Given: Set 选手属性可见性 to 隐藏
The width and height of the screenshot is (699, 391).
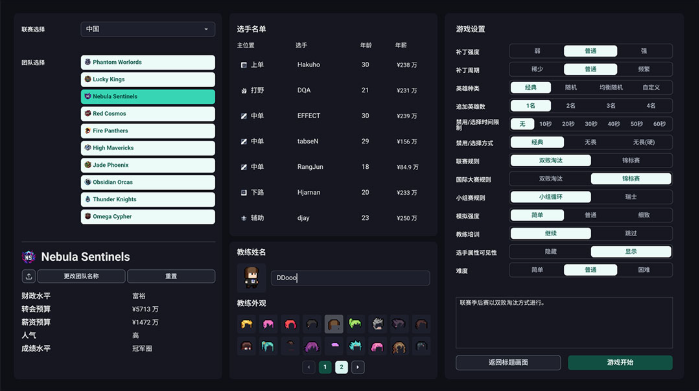Looking at the screenshot, I should pyautogui.click(x=551, y=251).
